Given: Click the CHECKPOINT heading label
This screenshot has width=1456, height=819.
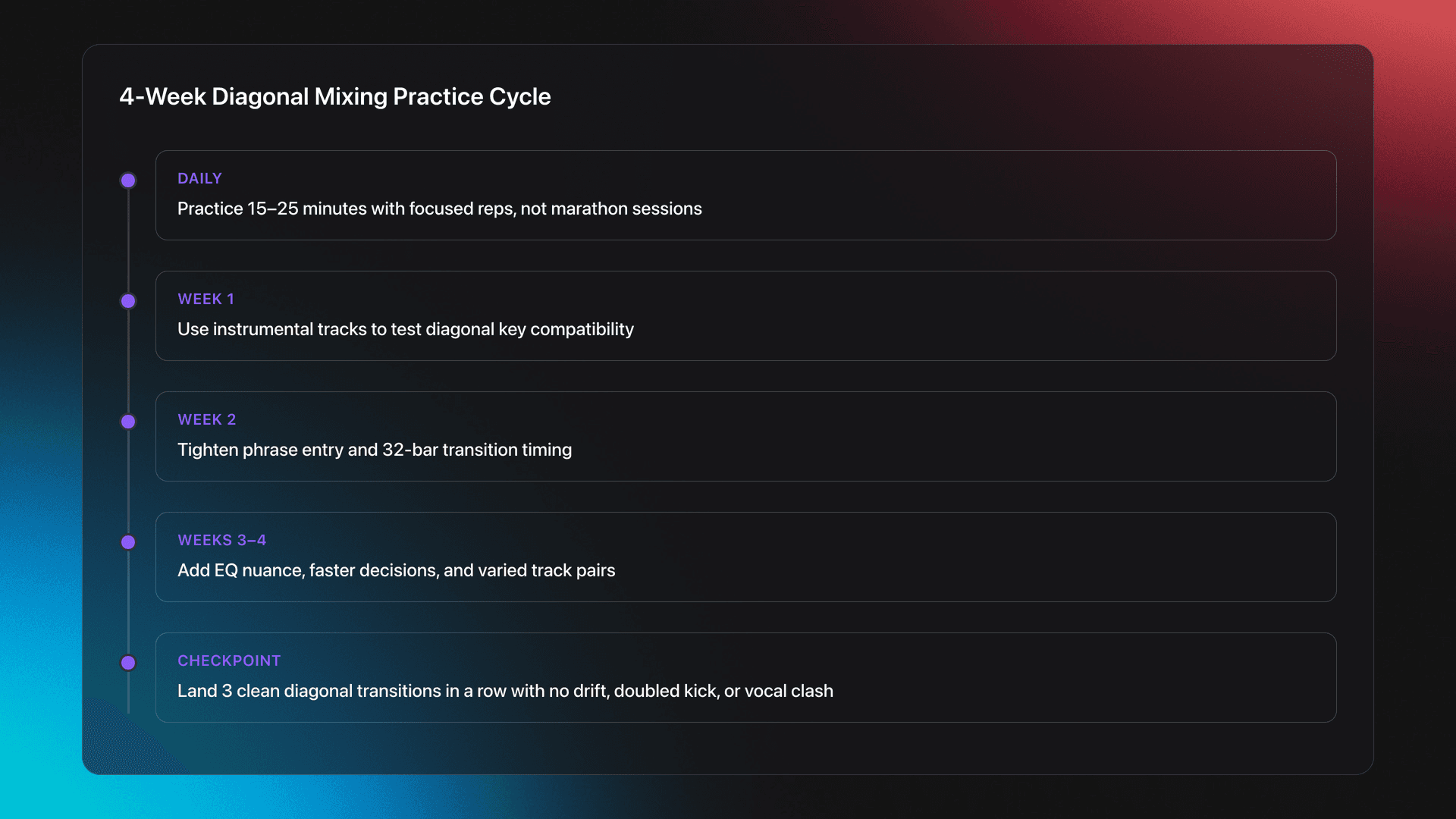Looking at the screenshot, I should [229, 661].
